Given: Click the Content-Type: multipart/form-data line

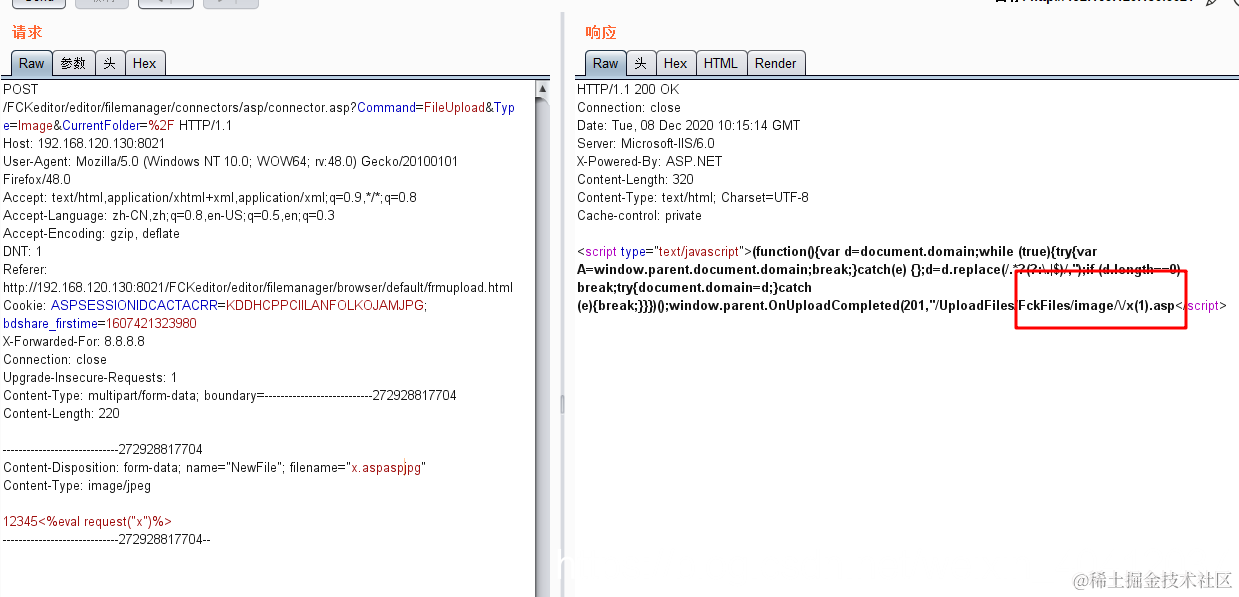Looking at the screenshot, I should tap(230, 395).
